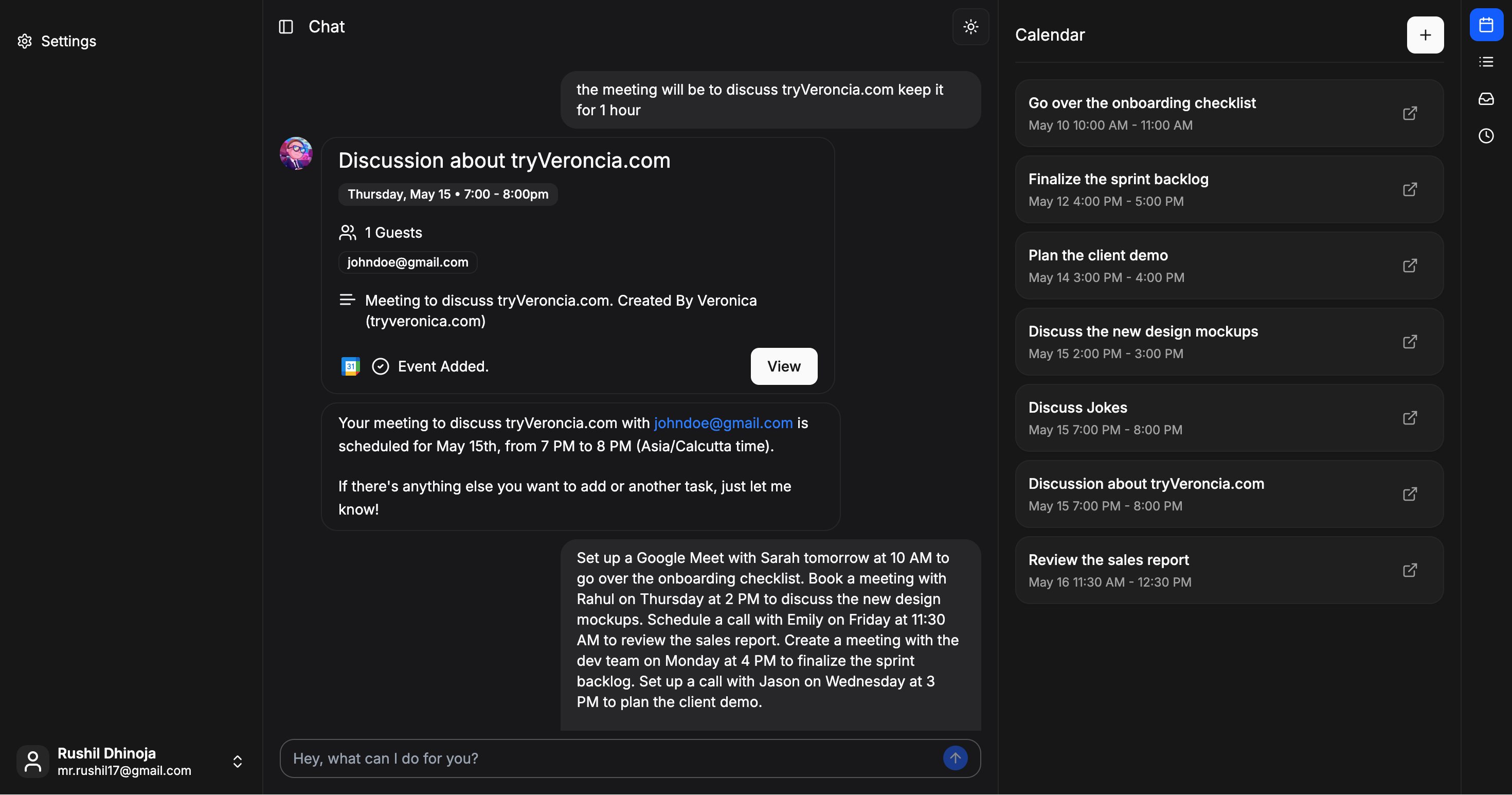Toggle the left sidebar panel

coord(286,27)
